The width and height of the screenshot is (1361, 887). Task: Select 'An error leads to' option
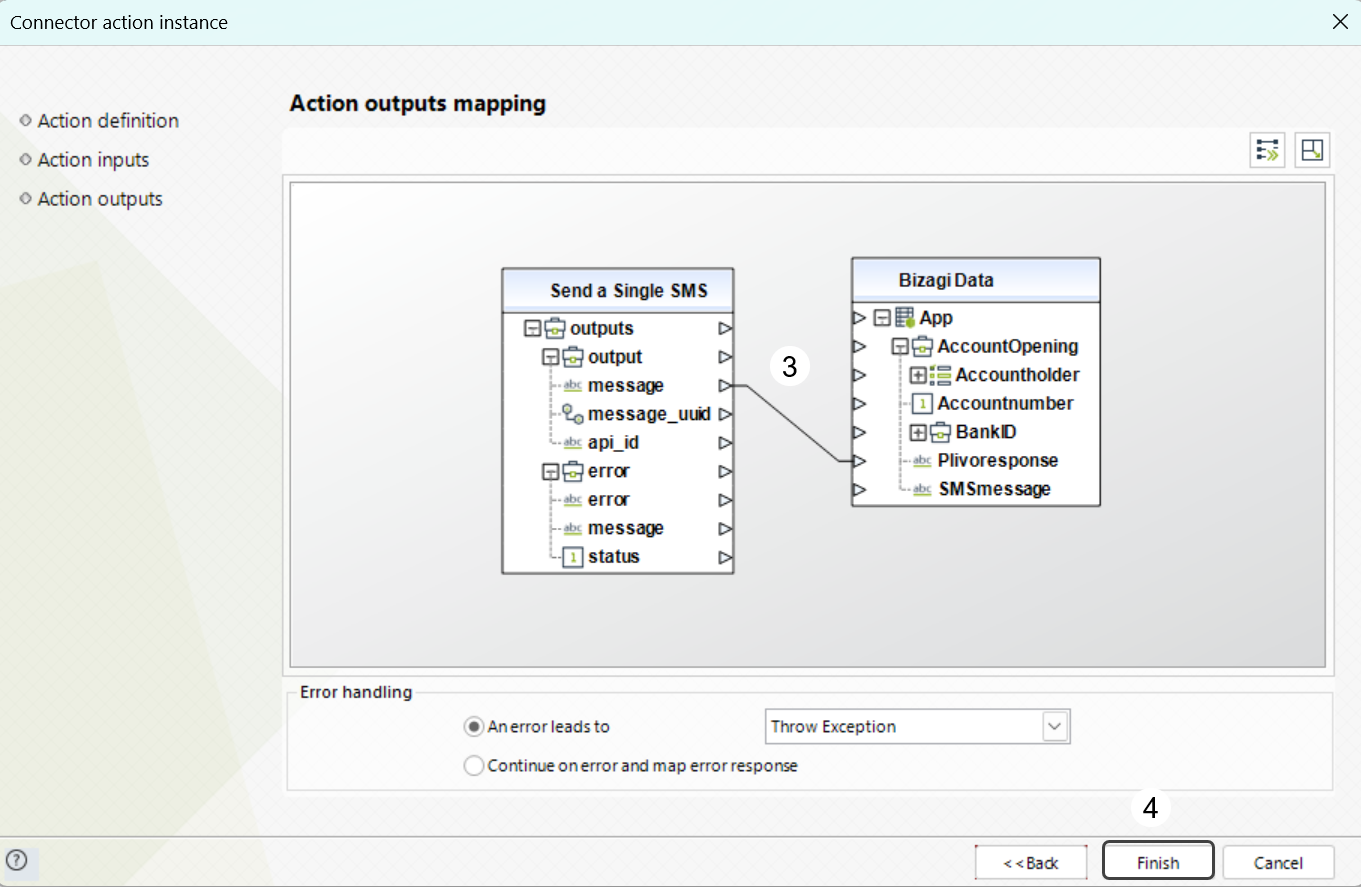(x=473, y=727)
